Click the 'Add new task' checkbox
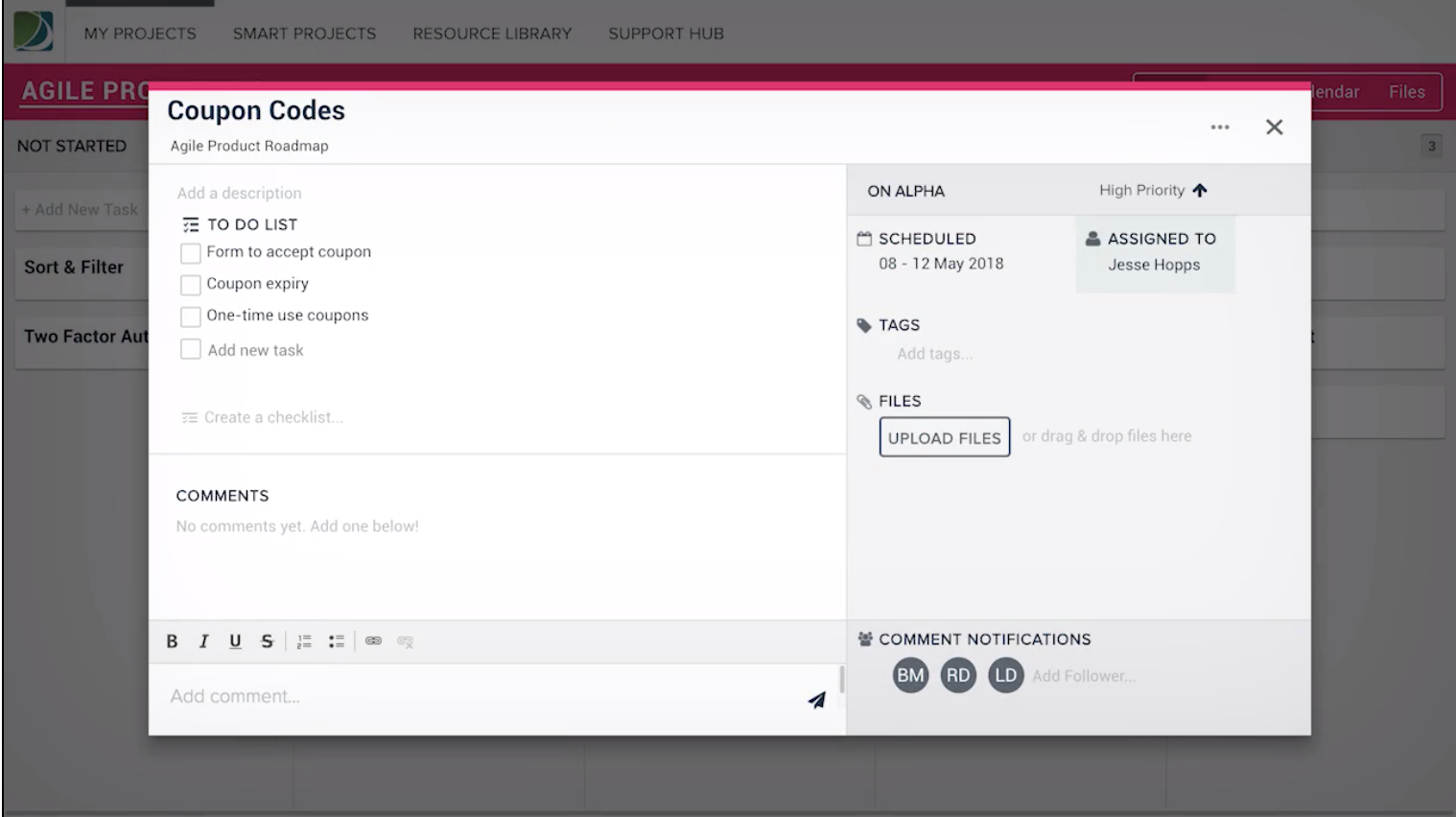 (191, 349)
